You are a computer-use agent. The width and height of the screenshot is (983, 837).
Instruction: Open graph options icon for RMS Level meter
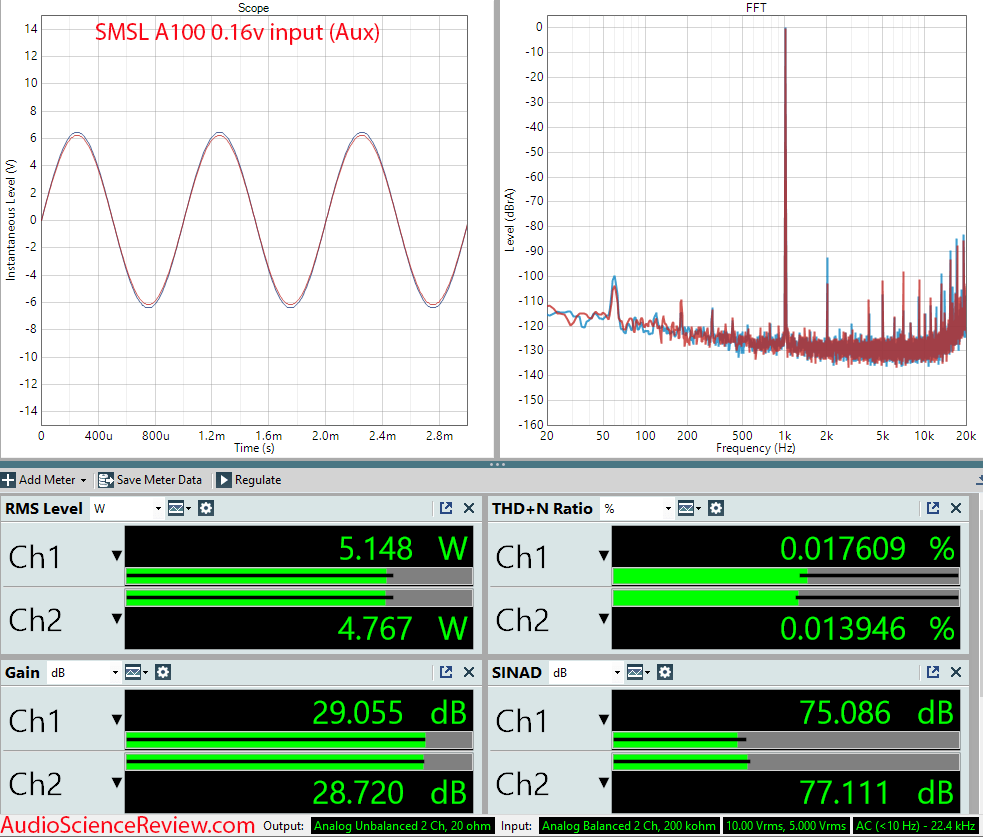pos(179,508)
